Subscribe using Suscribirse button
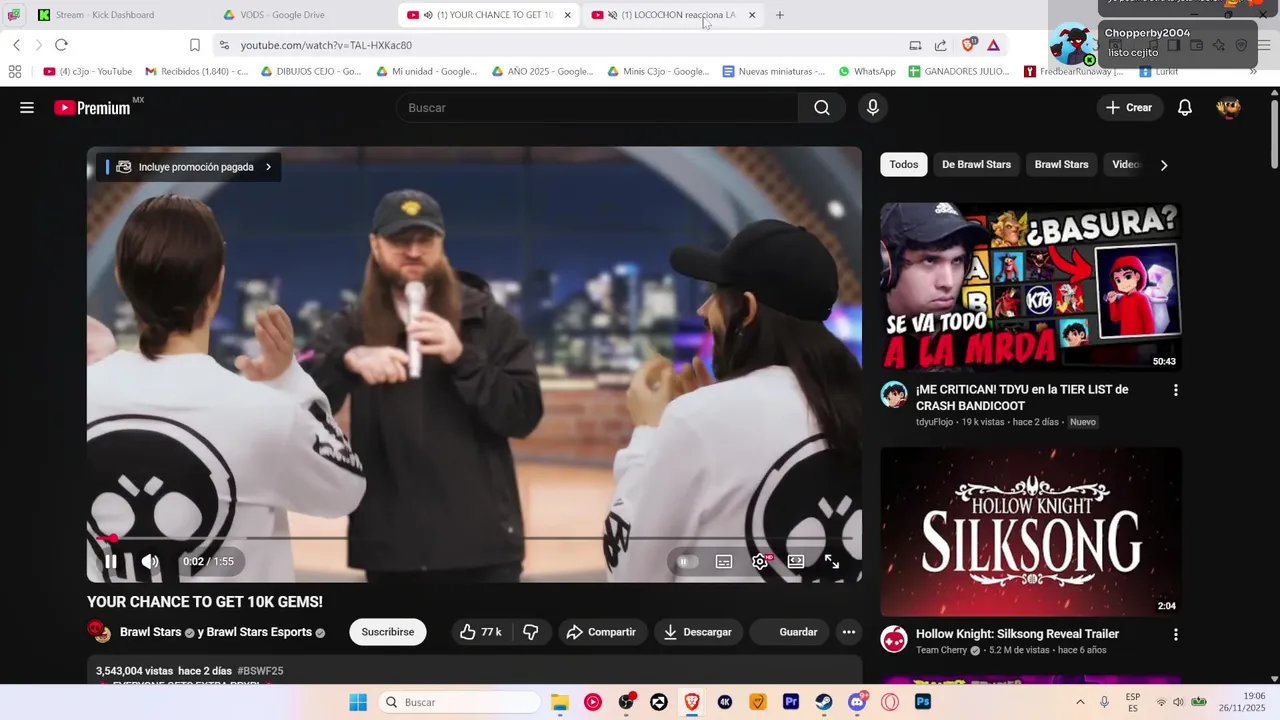Viewport: 1280px width, 720px height. click(x=388, y=632)
